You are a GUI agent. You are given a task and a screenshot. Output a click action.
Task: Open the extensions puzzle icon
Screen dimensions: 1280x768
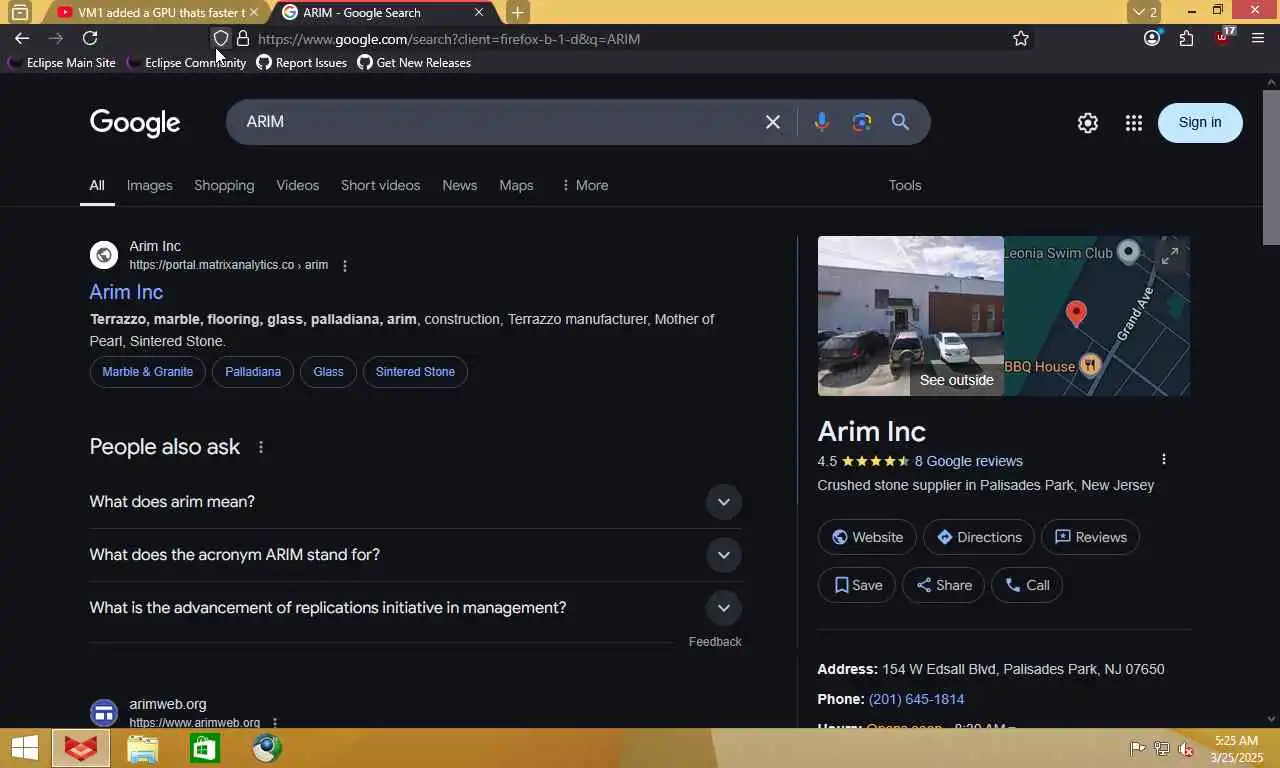[1186, 38]
